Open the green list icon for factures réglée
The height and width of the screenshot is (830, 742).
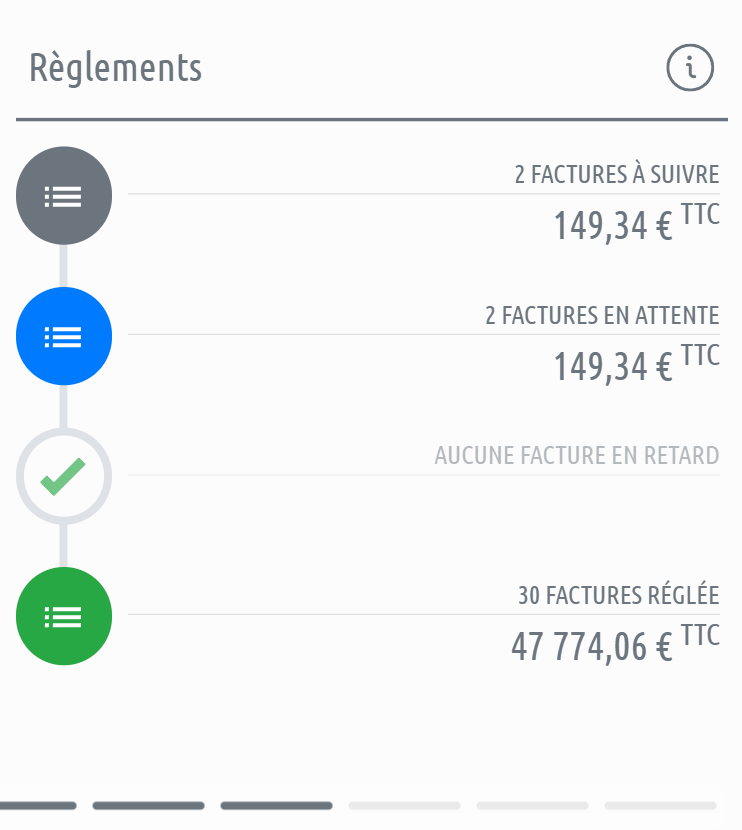(64, 616)
